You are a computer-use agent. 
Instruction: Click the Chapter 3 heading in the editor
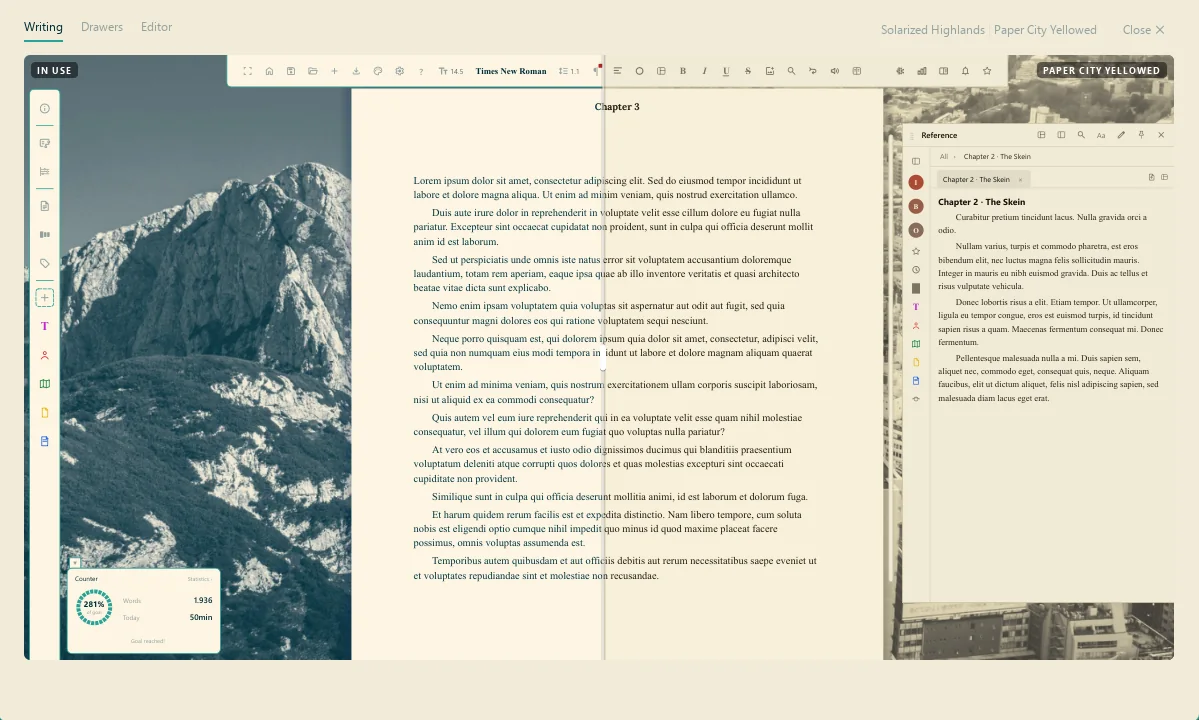click(x=617, y=107)
